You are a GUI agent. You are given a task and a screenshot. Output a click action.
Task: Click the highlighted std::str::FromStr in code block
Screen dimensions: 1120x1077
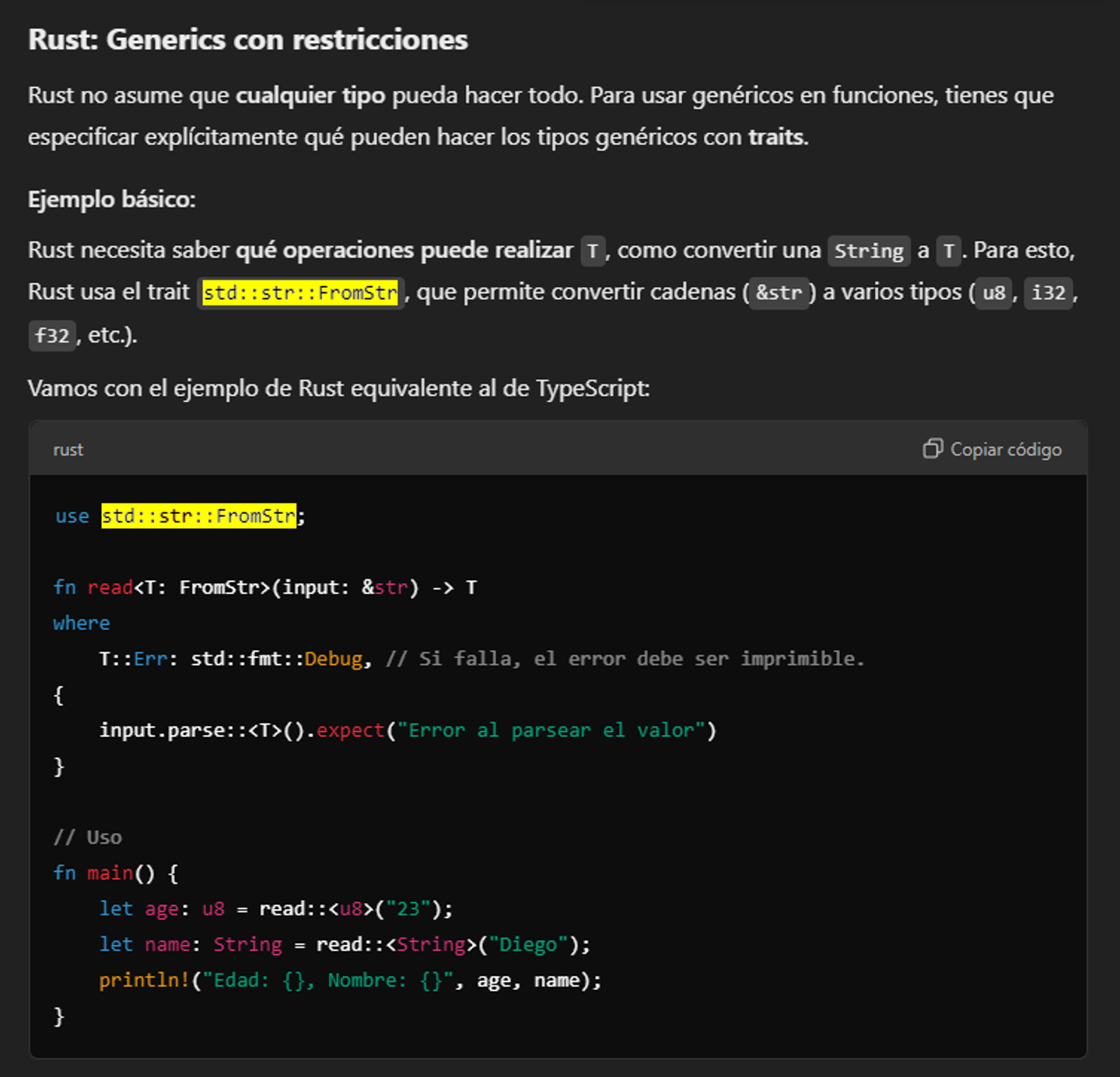(198, 516)
